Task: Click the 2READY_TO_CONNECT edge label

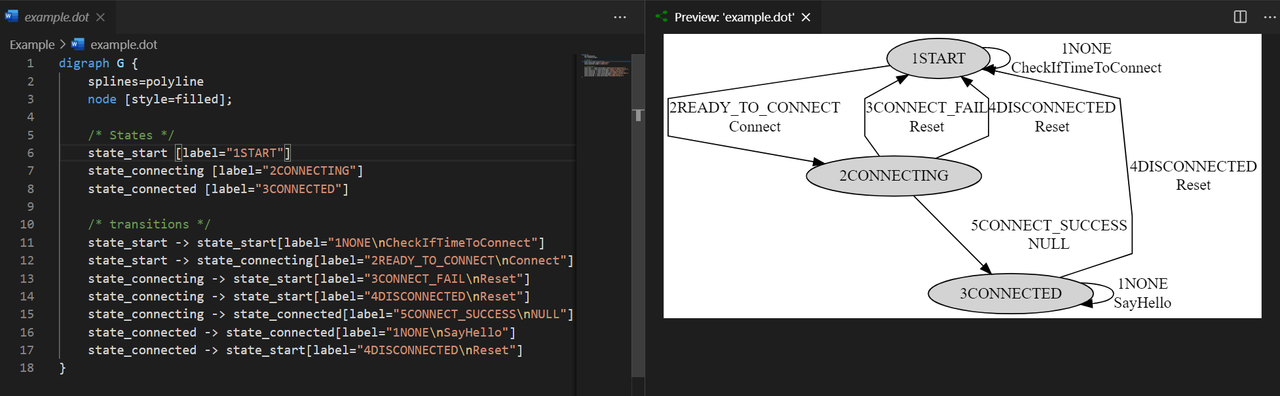Action: click(754, 108)
